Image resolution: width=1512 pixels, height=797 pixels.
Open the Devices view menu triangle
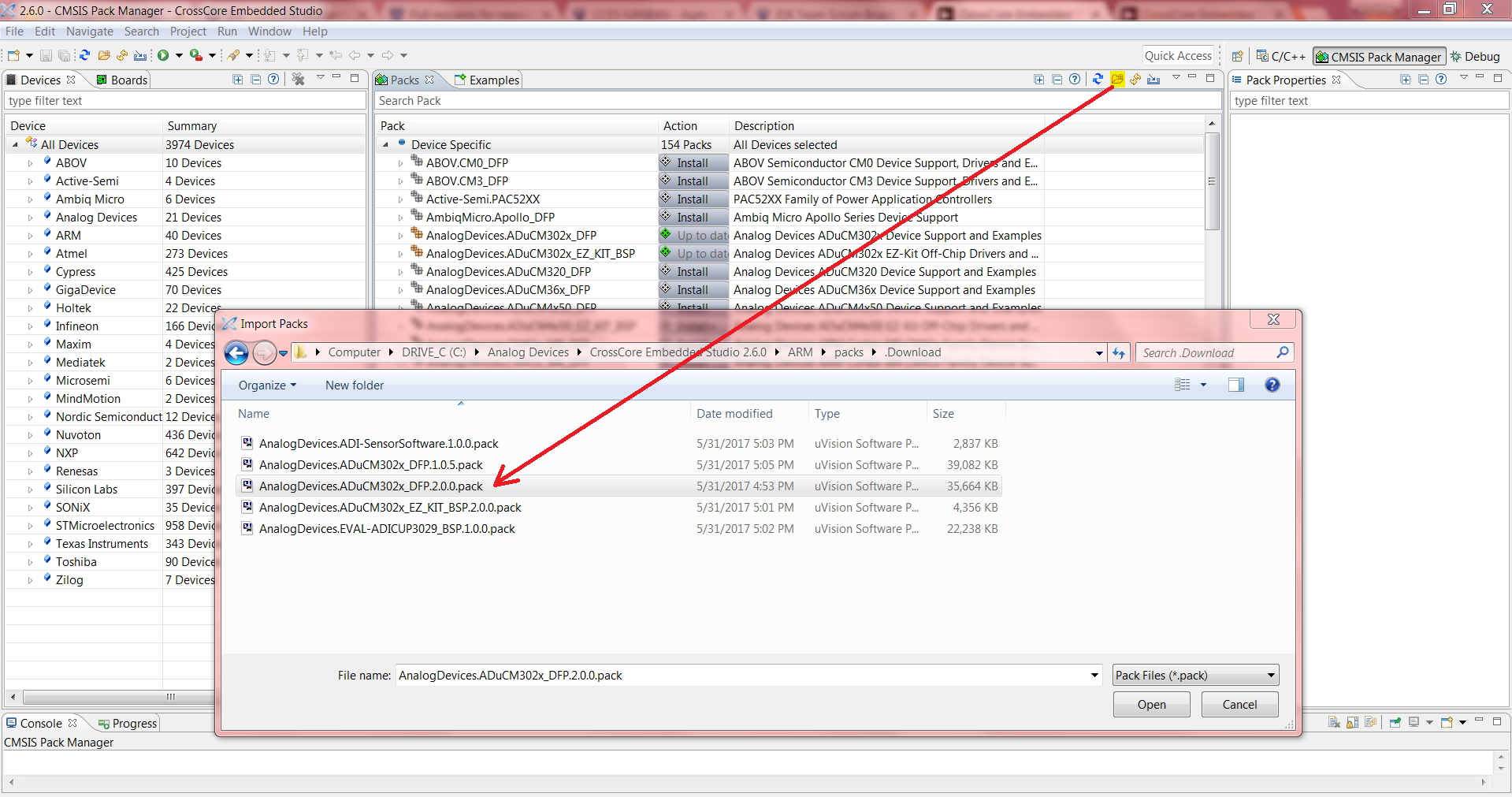(x=321, y=77)
